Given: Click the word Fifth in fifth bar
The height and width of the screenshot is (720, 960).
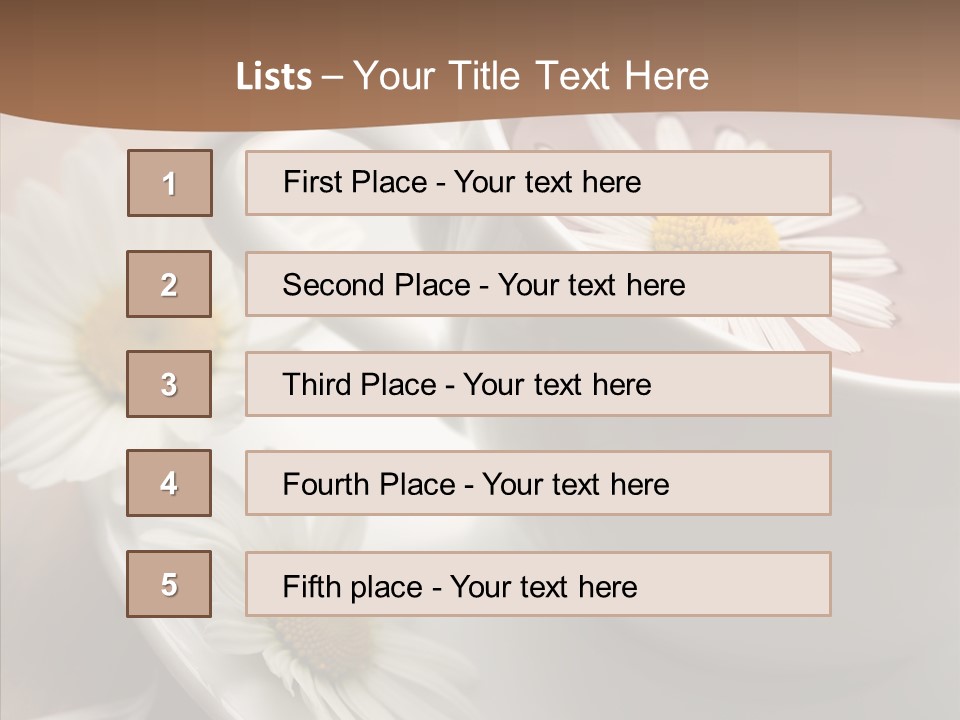Looking at the screenshot, I should pyautogui.click(x=311, y=586).
